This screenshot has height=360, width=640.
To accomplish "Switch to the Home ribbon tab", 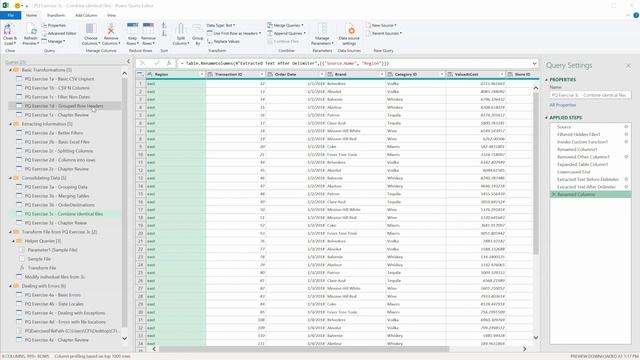I will 31,16.
